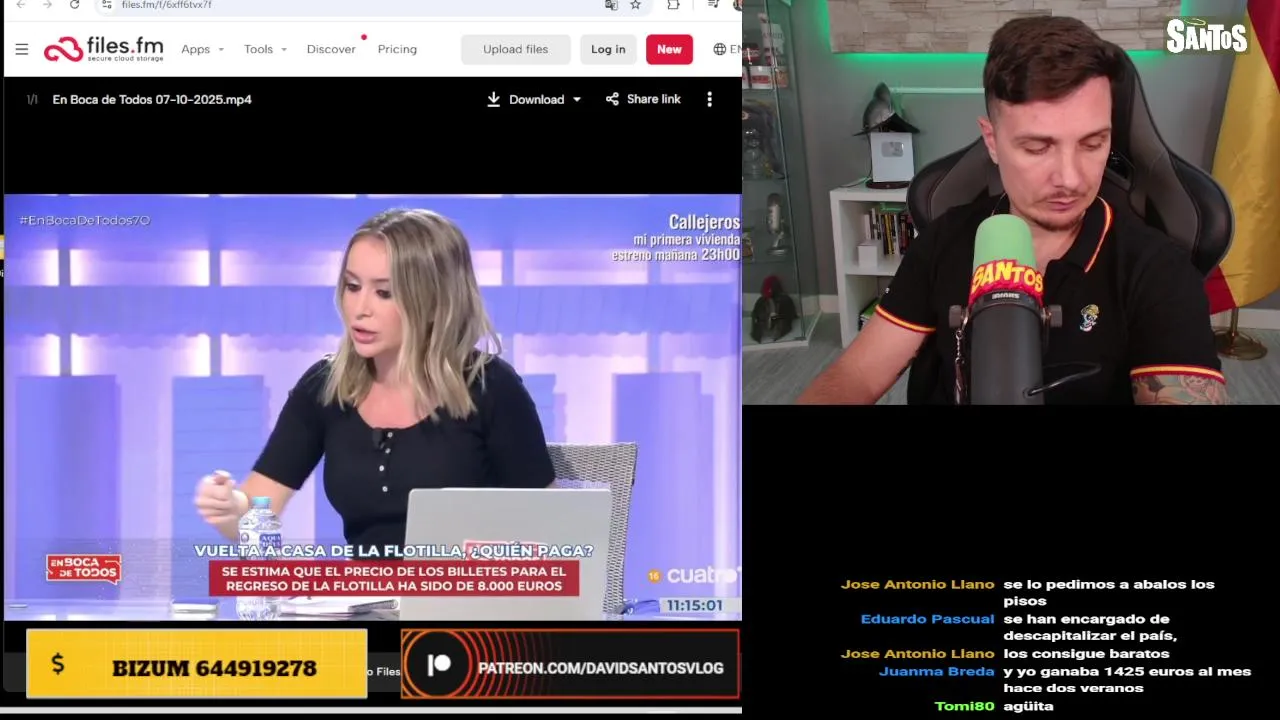Click the video player frame

click(x=372, y=407)
